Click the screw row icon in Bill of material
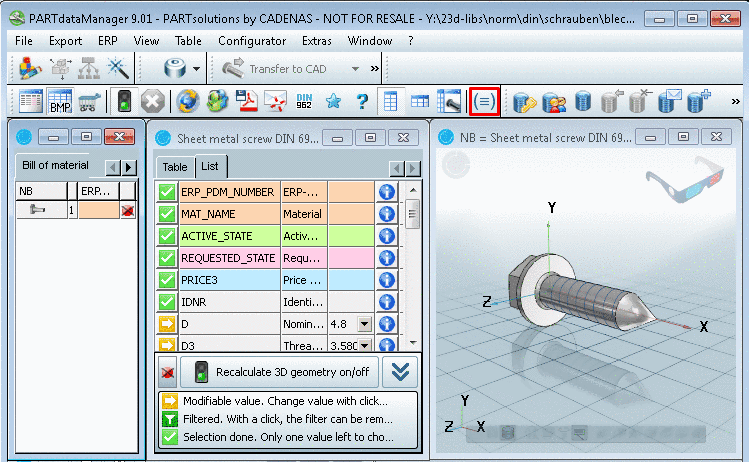This screenshot has width=749, height=462. (37, 210)
